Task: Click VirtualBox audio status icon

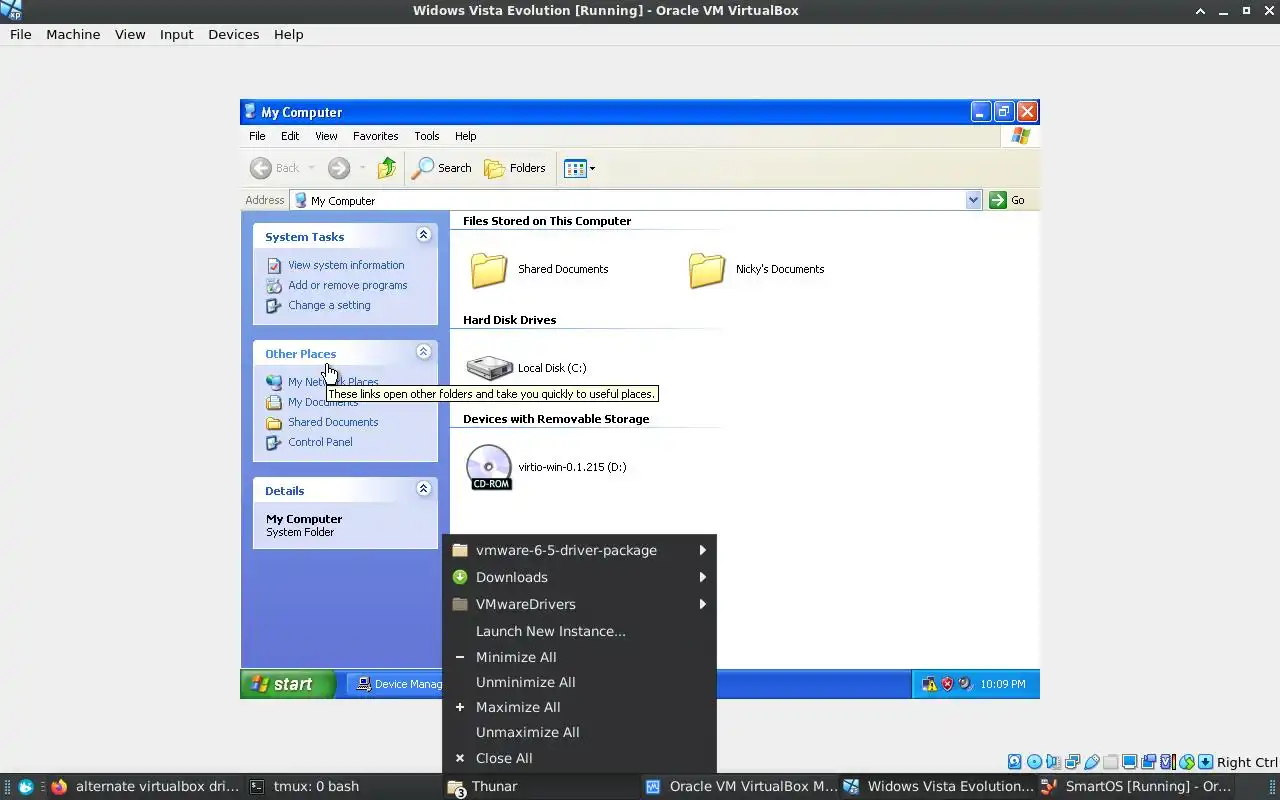Action: [1053, 762]
